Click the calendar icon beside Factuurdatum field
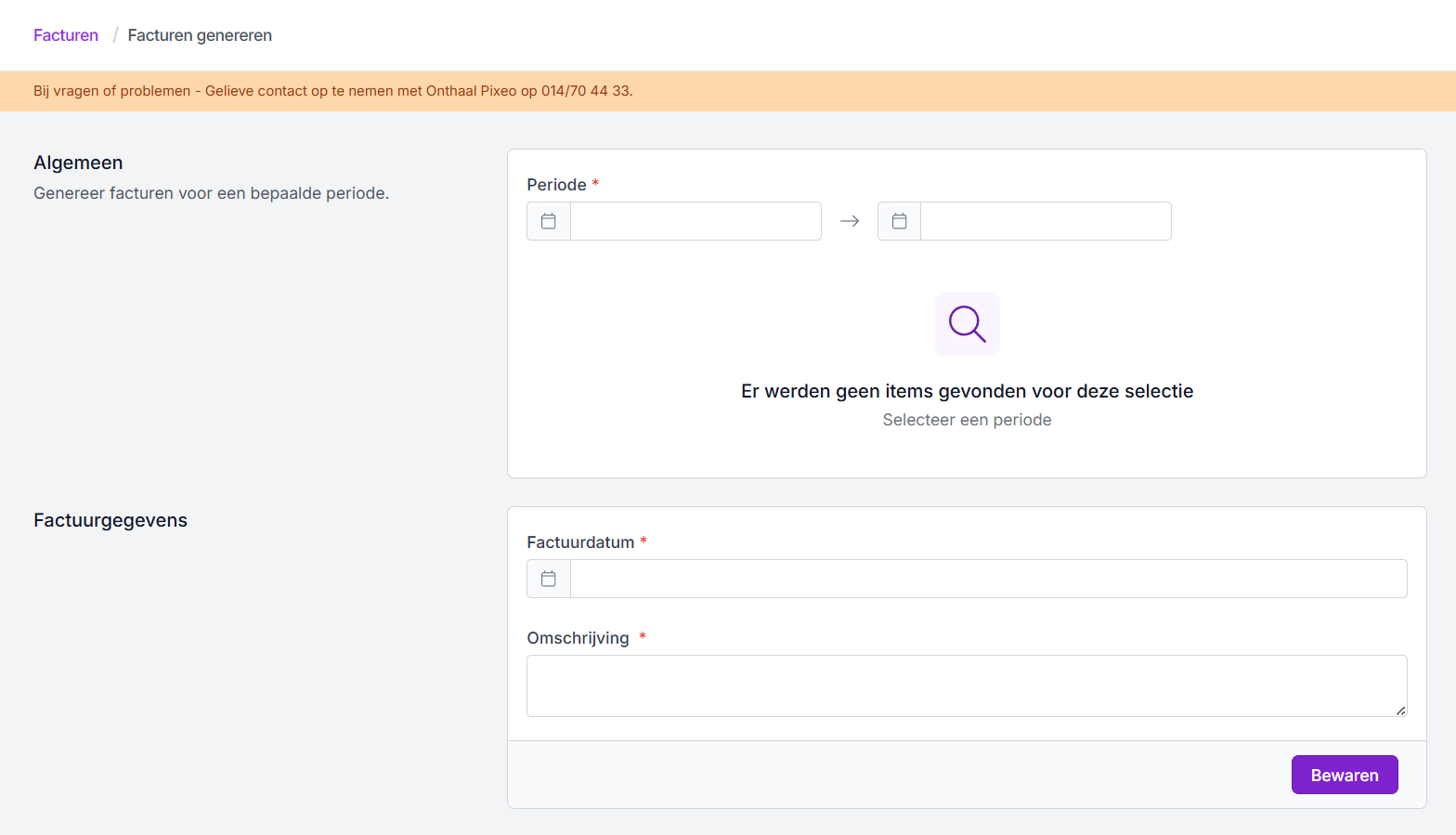 tap(549, 579)
